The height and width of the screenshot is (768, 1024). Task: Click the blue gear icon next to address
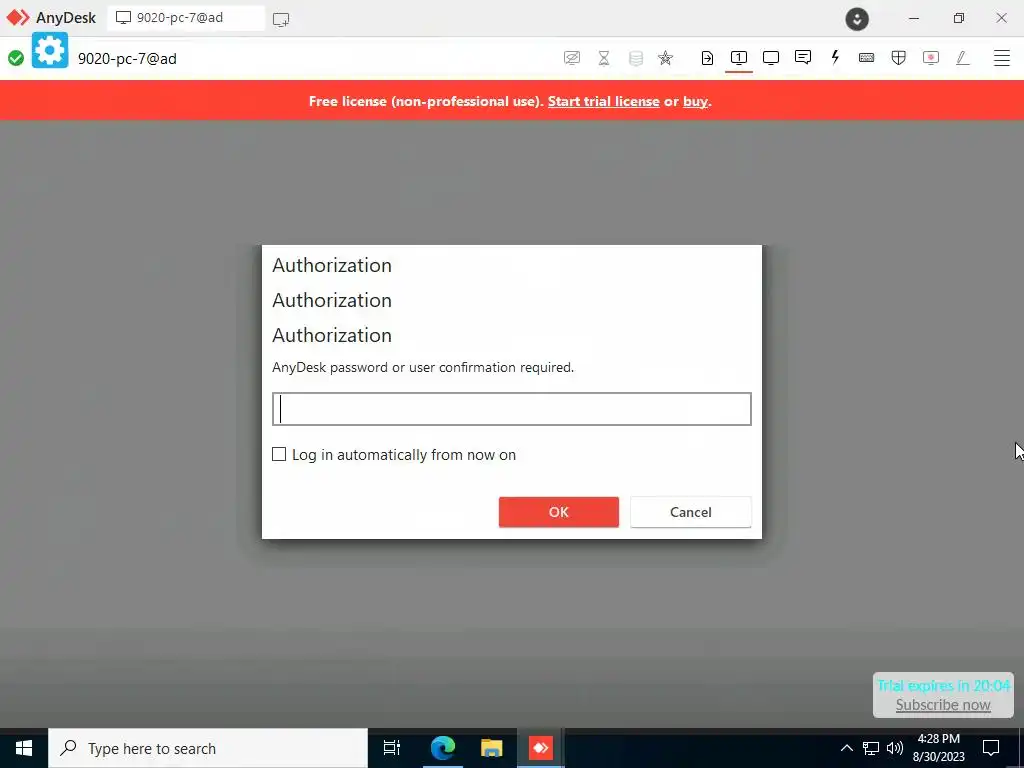click(x=50, y=50)
